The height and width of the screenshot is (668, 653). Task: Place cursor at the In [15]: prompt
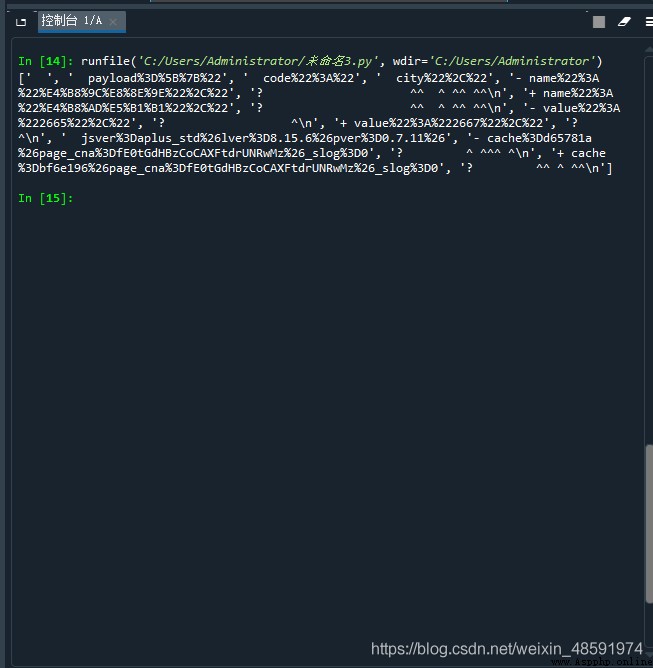point(46,198)
